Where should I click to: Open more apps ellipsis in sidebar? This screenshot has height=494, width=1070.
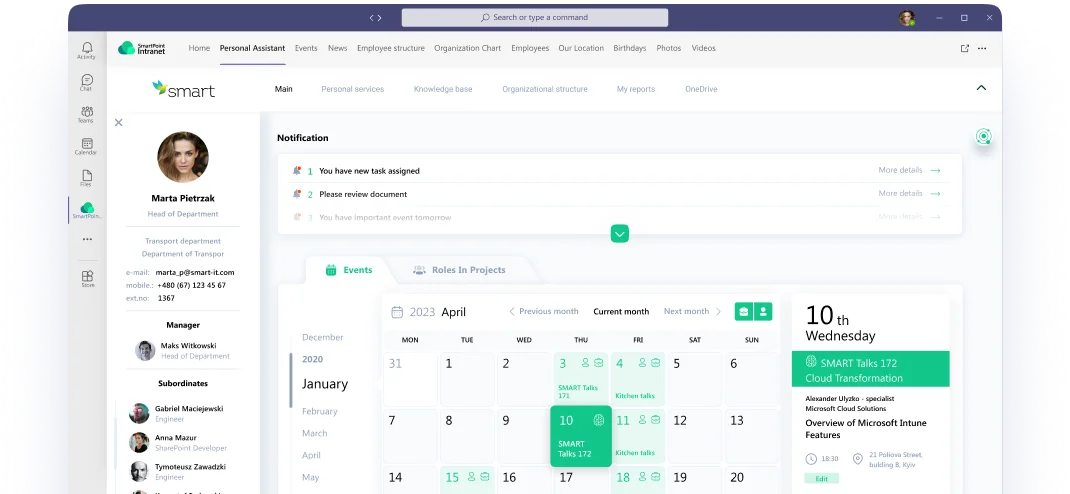pos(87,239)
